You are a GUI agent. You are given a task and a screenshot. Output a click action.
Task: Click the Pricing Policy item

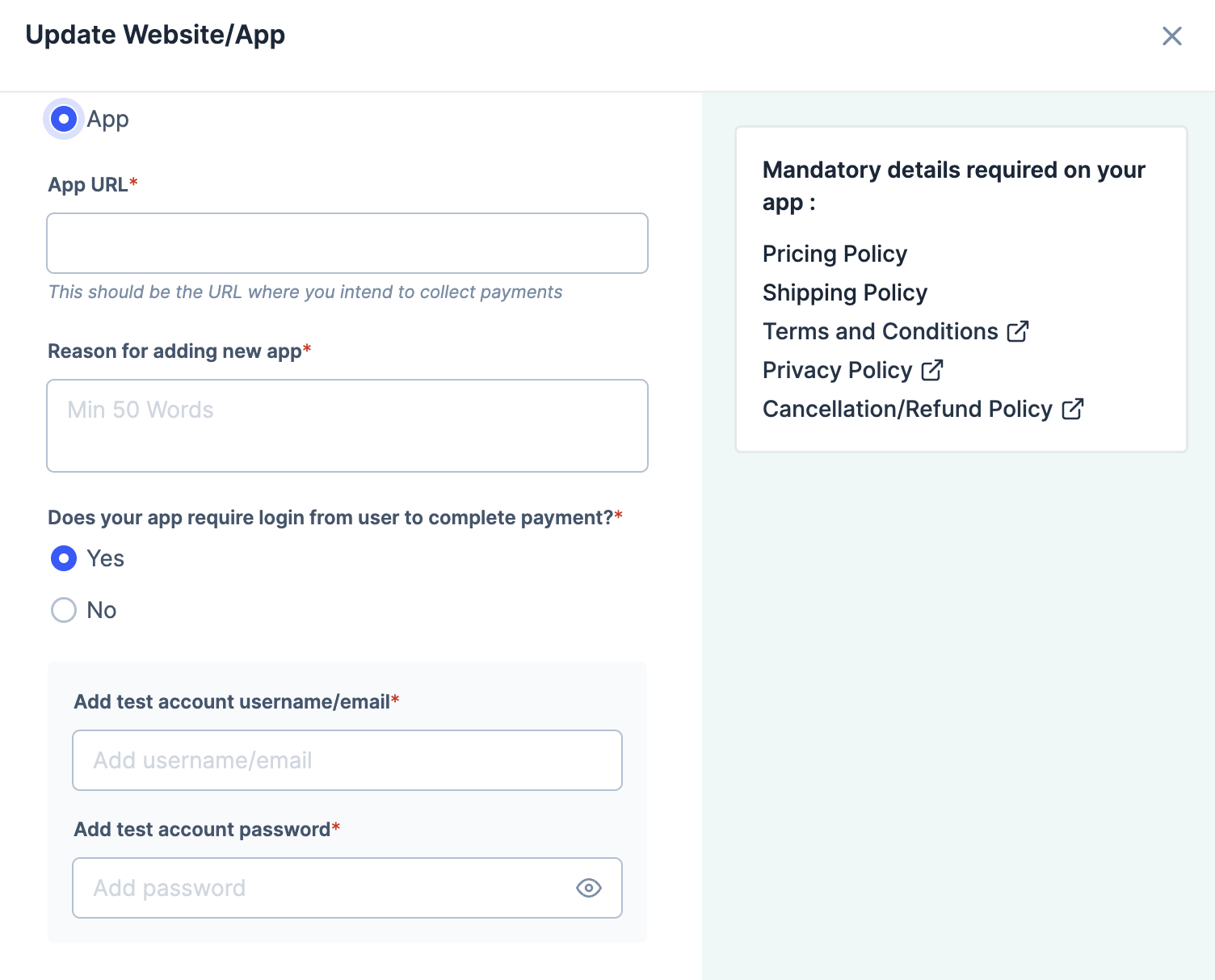[x=835, y=254]
